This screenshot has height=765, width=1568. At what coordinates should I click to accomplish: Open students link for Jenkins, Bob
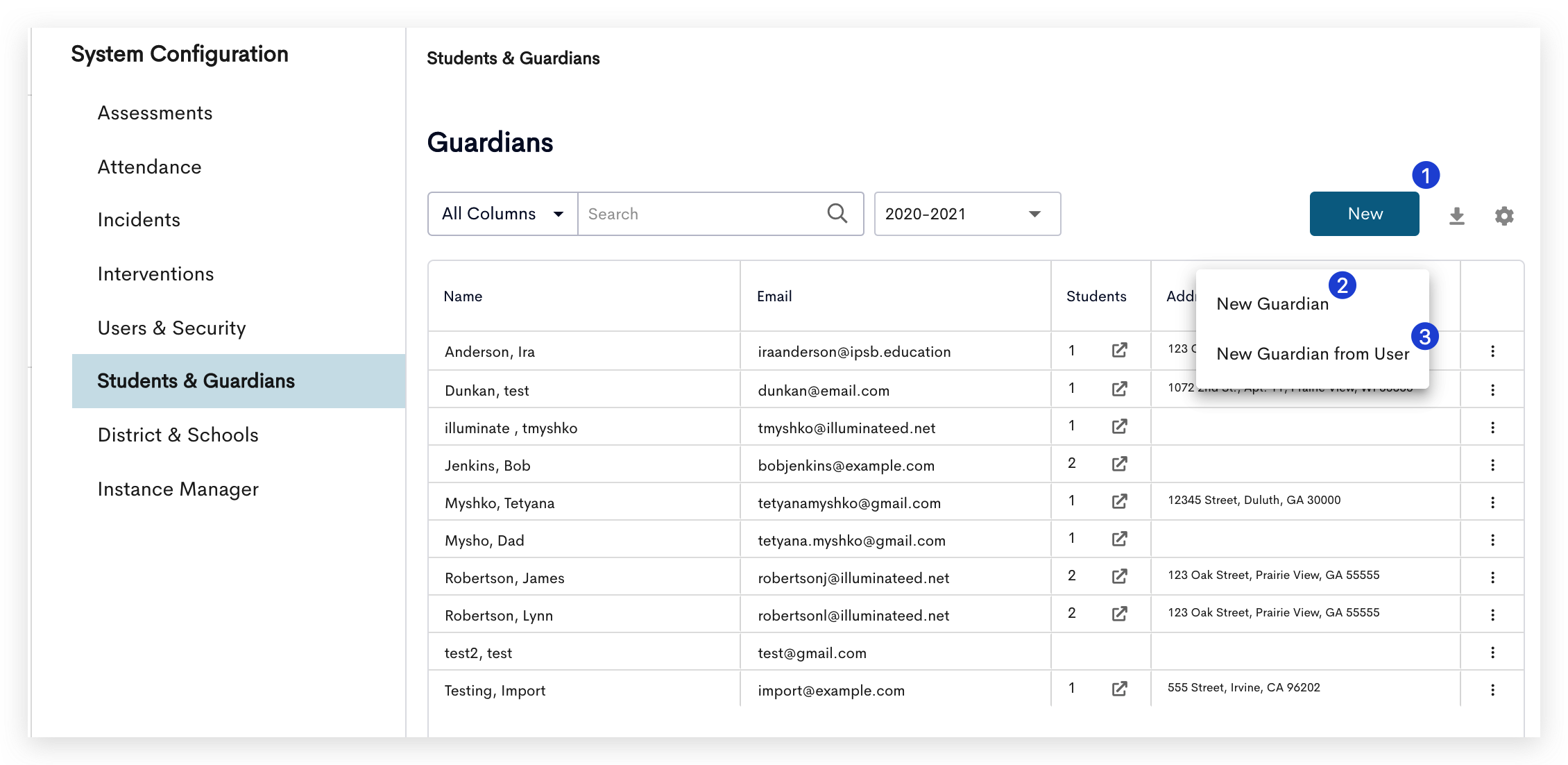[x=1119, y=464]
